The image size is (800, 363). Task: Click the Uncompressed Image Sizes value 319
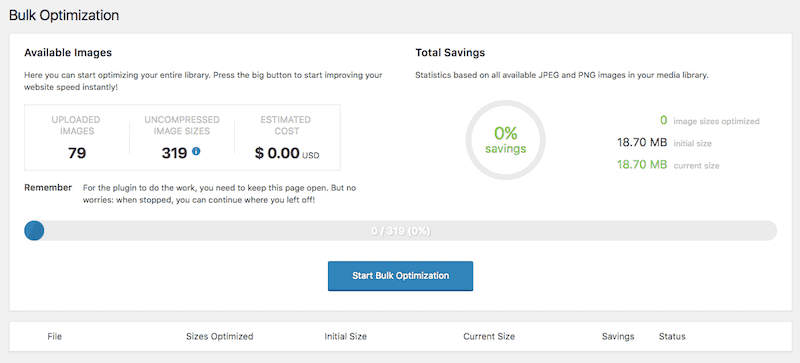pos(174,153)
